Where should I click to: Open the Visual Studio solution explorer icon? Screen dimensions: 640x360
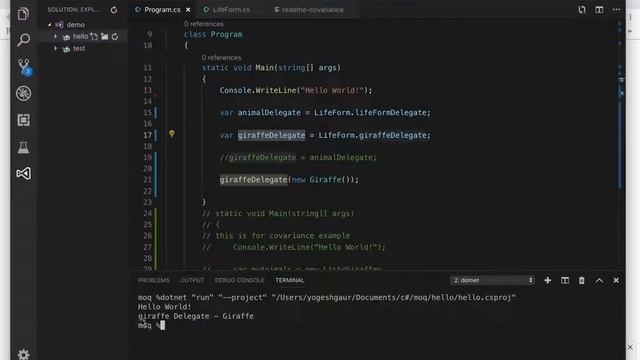click(x=23, y=173)
